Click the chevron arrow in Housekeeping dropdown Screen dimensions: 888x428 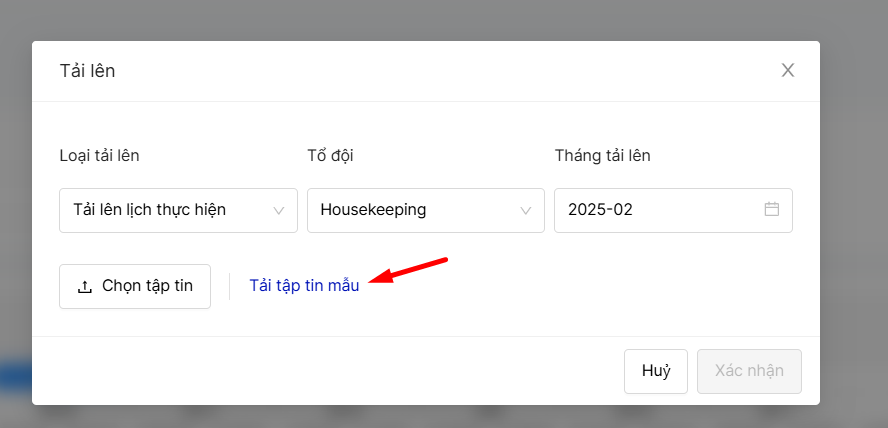[x=526, y=211]
